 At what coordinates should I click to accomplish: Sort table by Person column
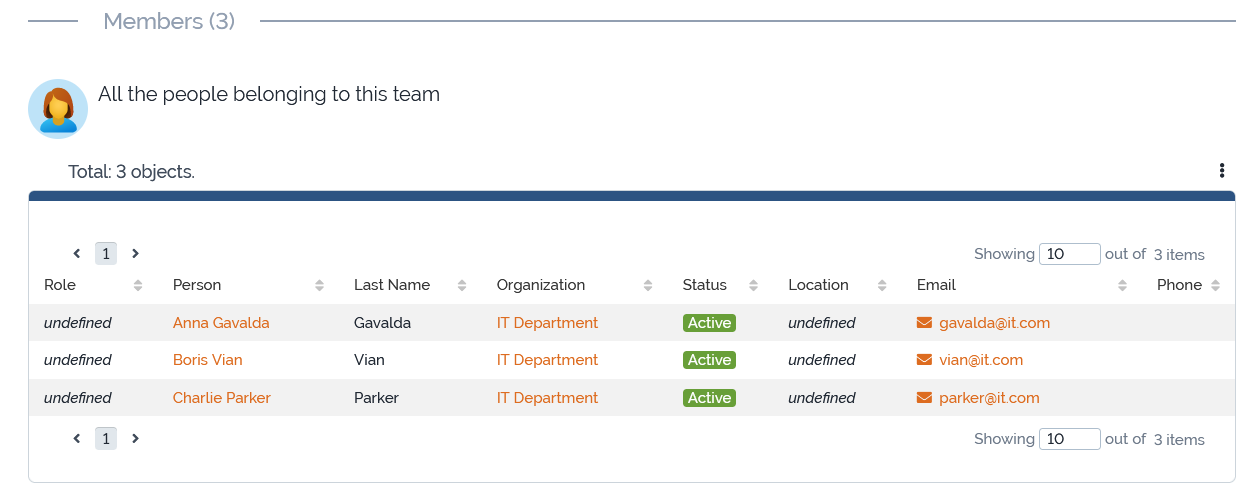pyautogui.click(x=197, y=285)
